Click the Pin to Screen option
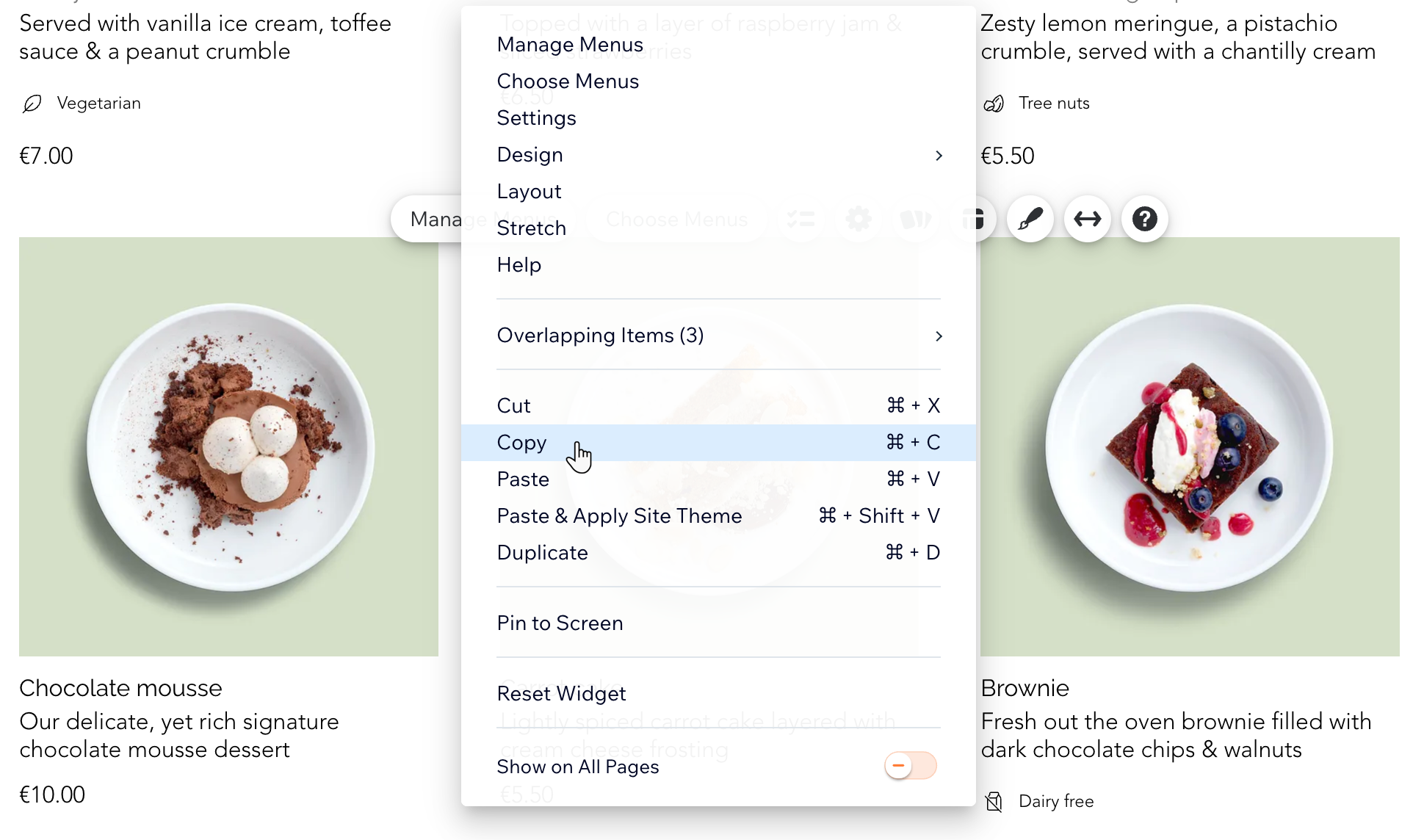 tap(560, 623)
